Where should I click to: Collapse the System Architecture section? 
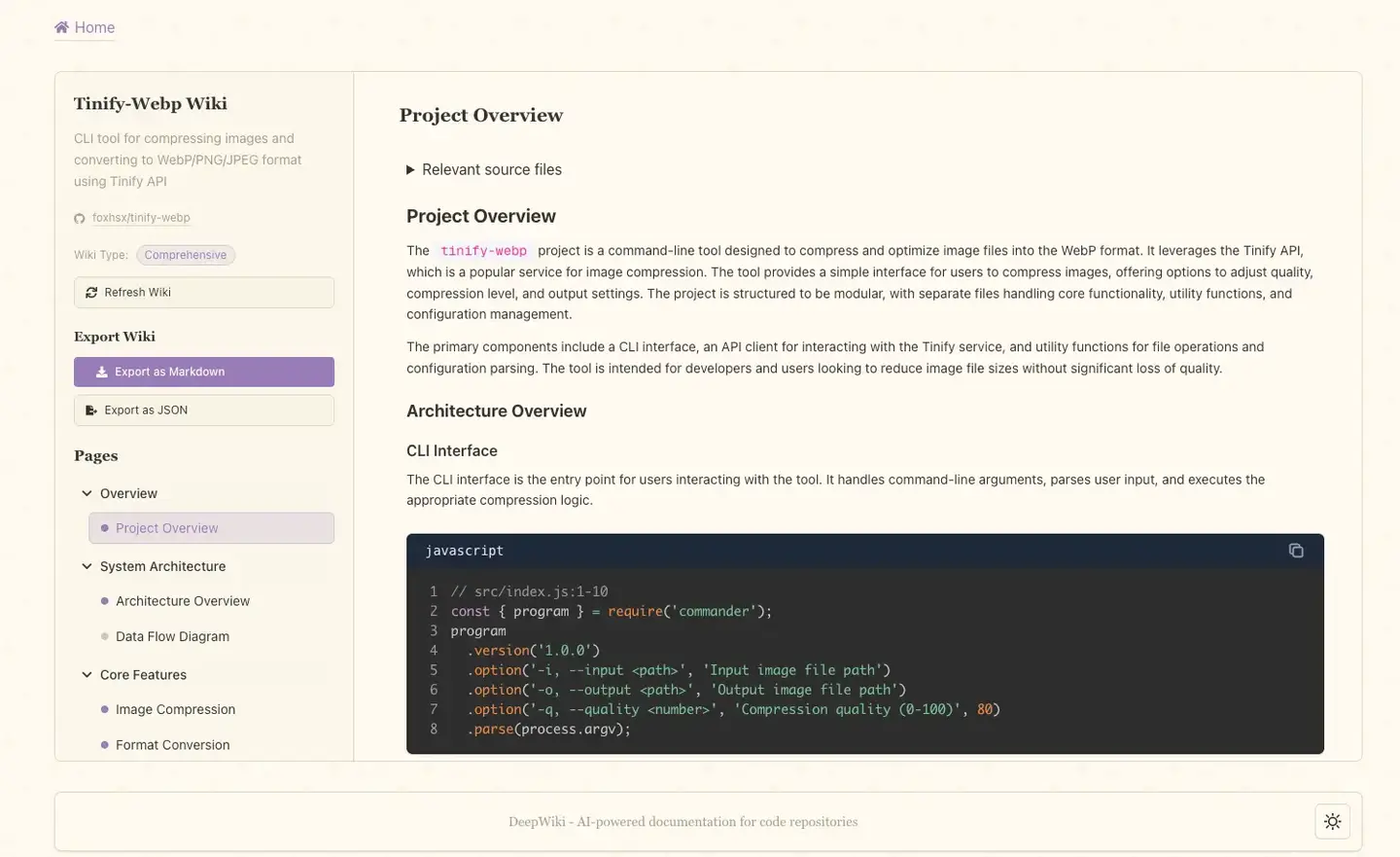tap(87, 566)
